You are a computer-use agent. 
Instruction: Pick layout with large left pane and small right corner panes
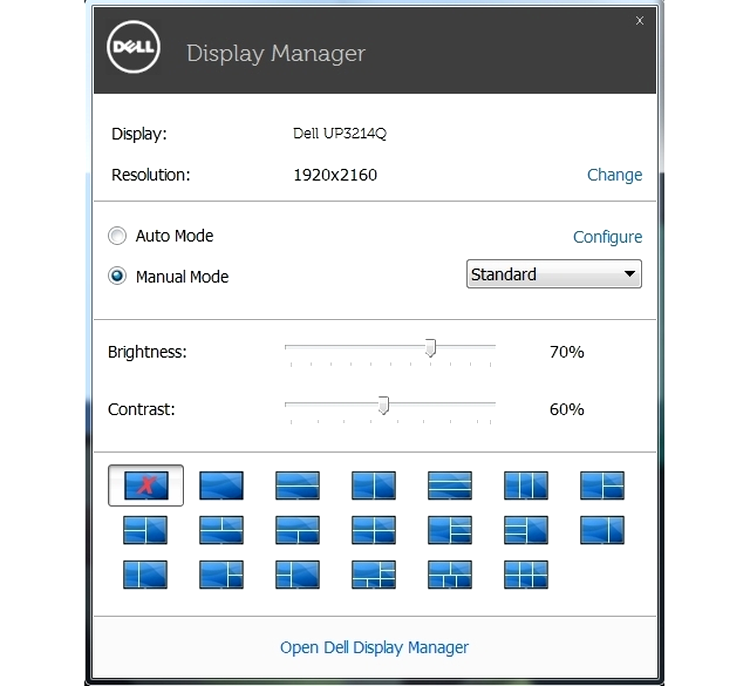221,575
